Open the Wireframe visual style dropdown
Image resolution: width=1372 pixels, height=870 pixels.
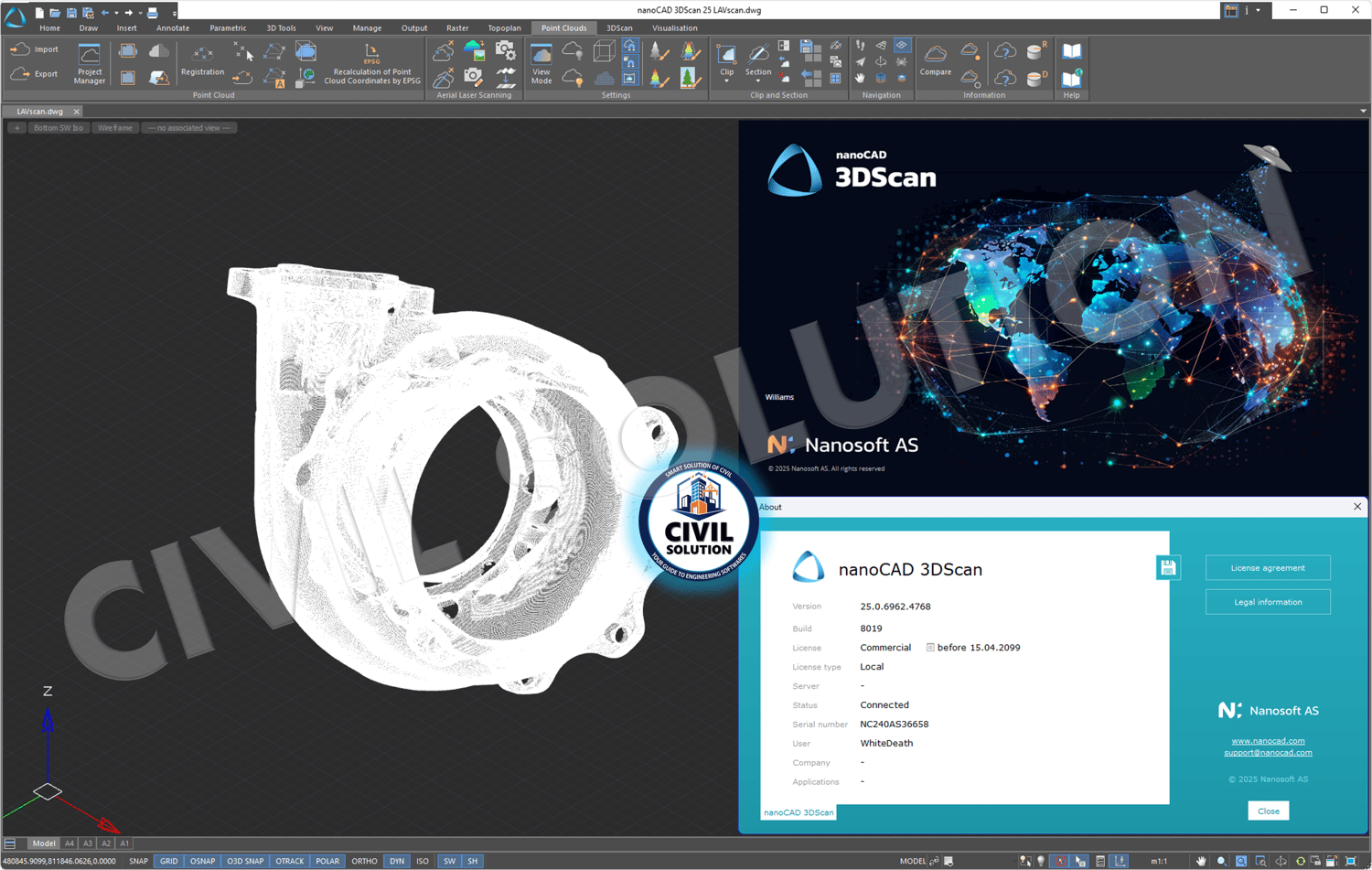(x=115, y=128)
